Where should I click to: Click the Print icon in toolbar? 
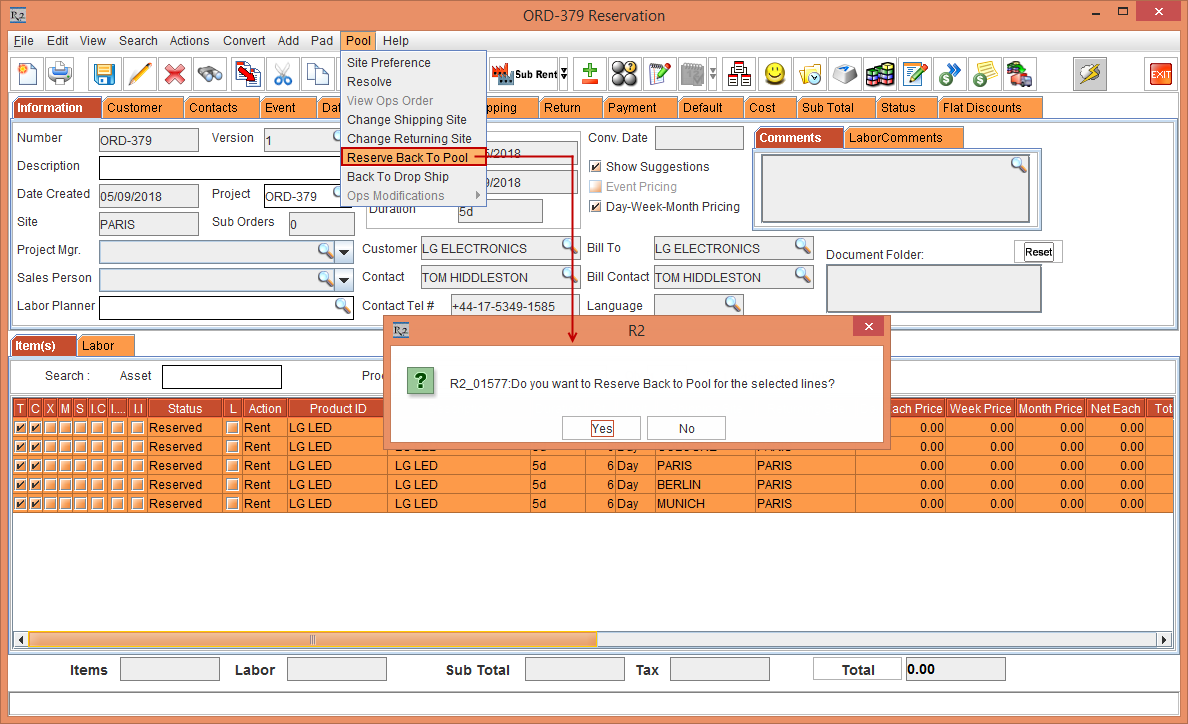60,74
